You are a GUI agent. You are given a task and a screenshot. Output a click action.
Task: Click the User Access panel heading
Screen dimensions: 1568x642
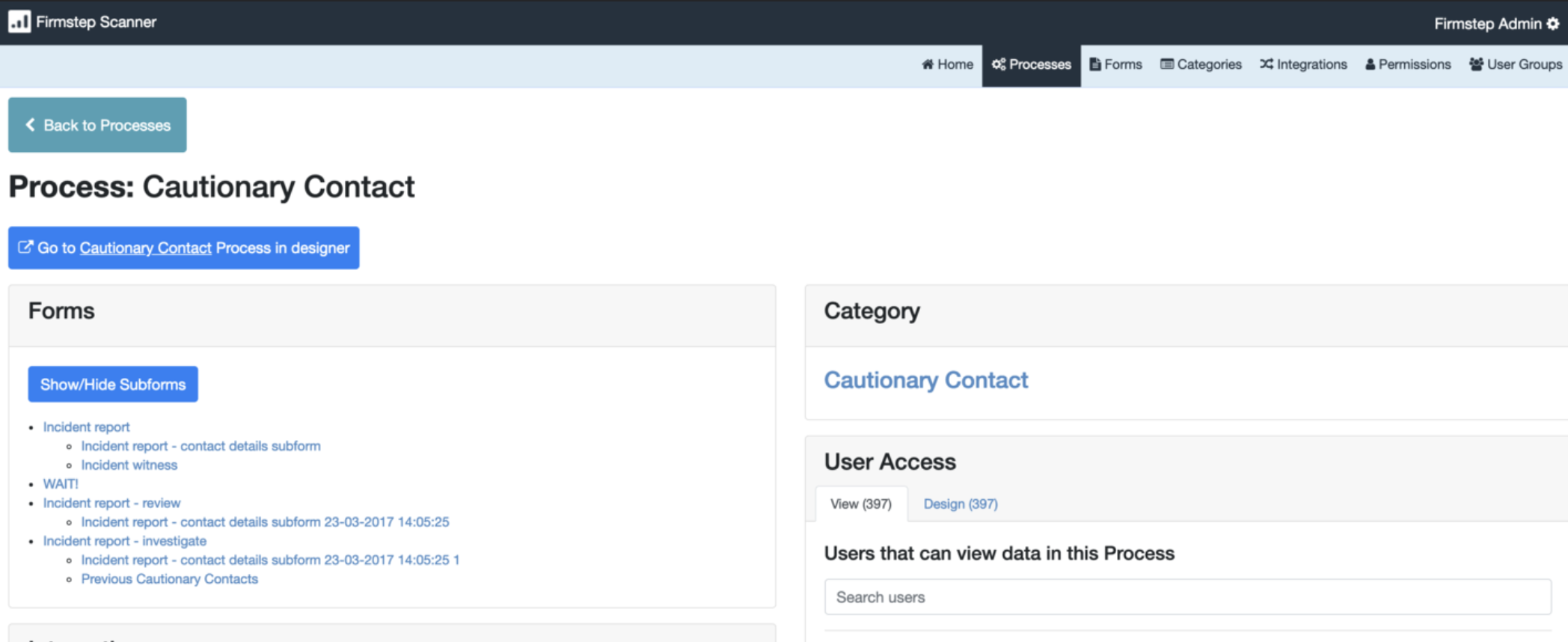click(x=890, y=462)
